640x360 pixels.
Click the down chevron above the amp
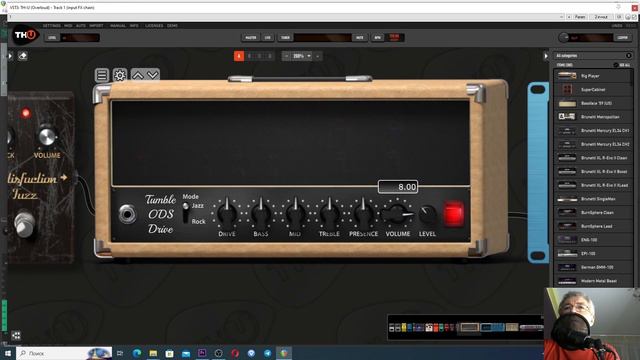[152, 76]
